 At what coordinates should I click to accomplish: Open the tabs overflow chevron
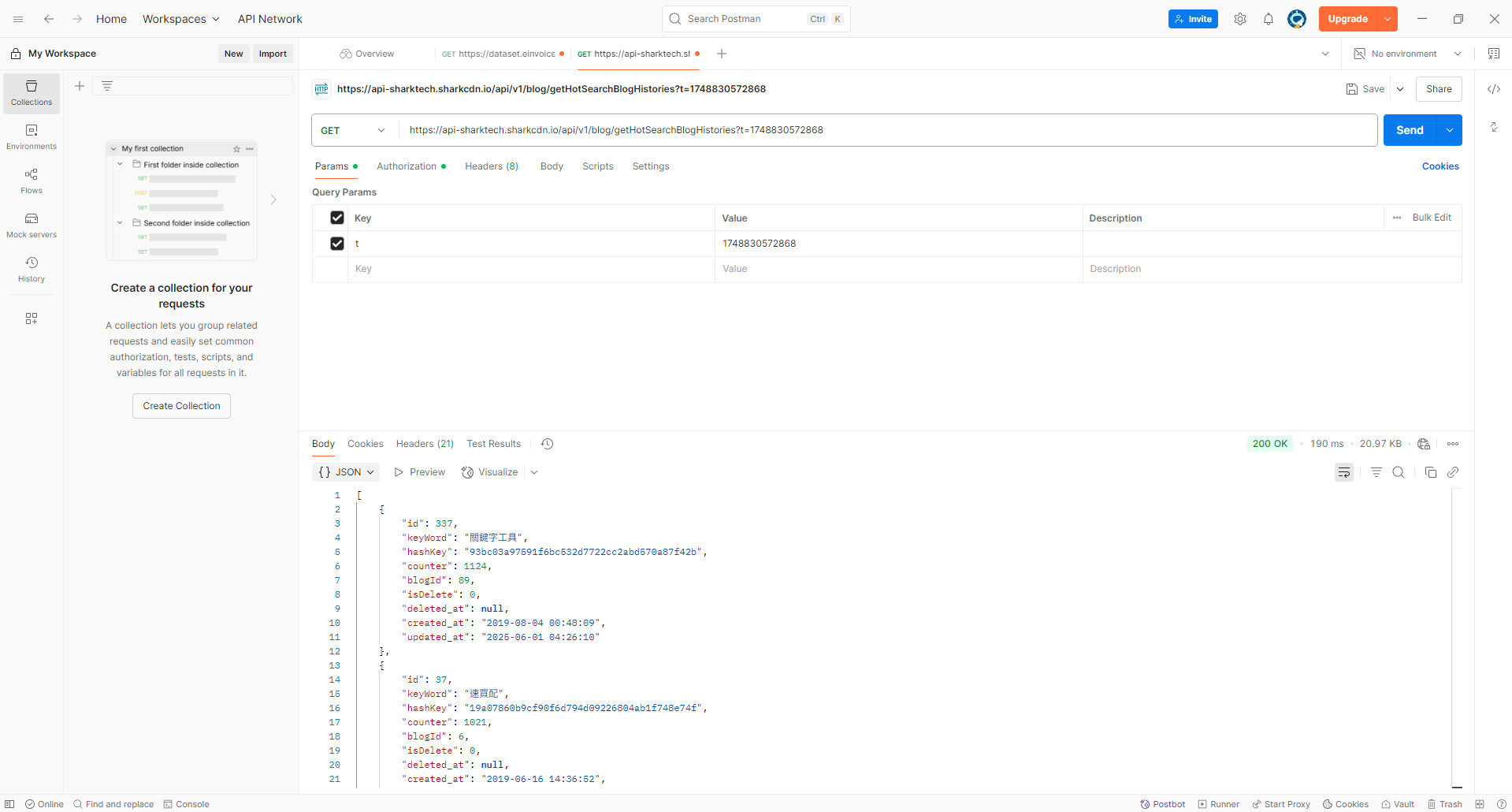tap(1325, 54)
